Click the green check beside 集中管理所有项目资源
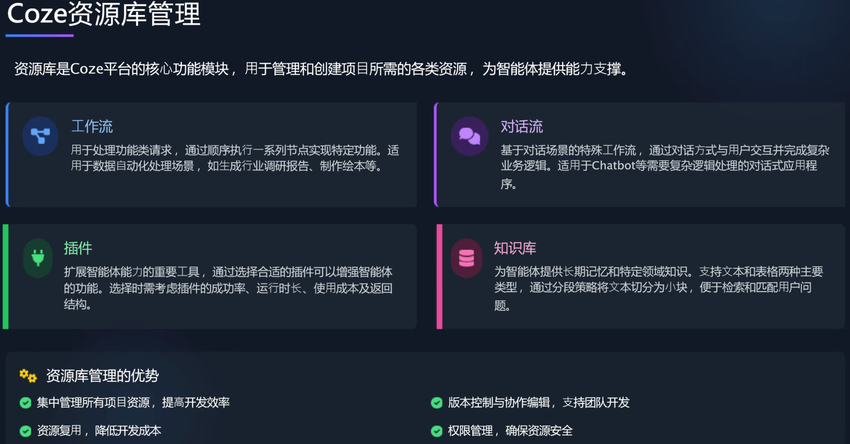Viewport: 850px width, 444px height. (25, 403)
